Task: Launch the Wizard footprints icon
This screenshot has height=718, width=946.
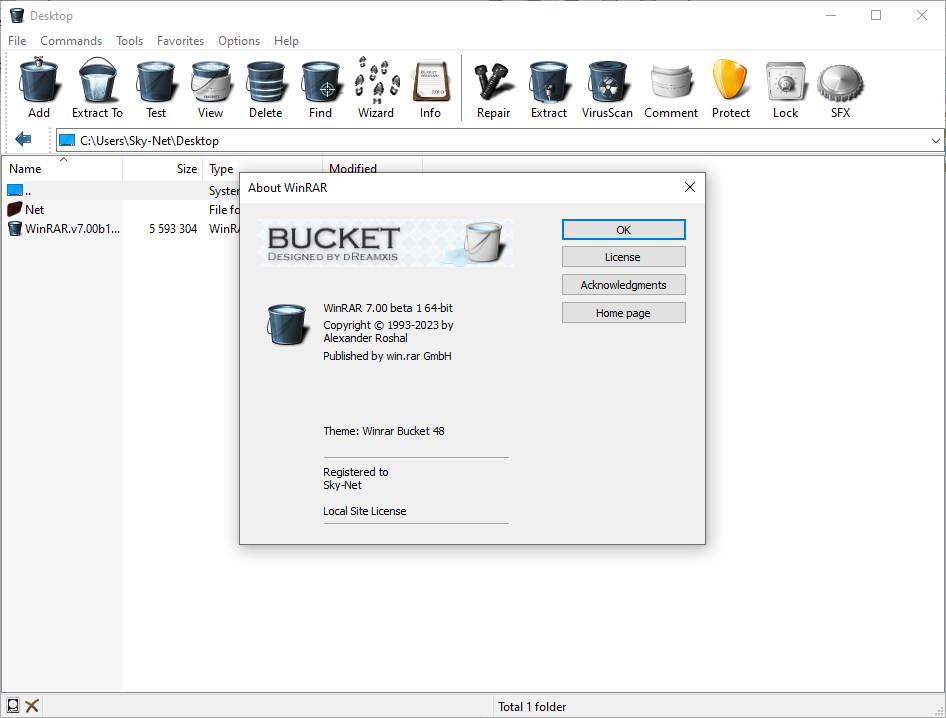Action: point(376,80)
